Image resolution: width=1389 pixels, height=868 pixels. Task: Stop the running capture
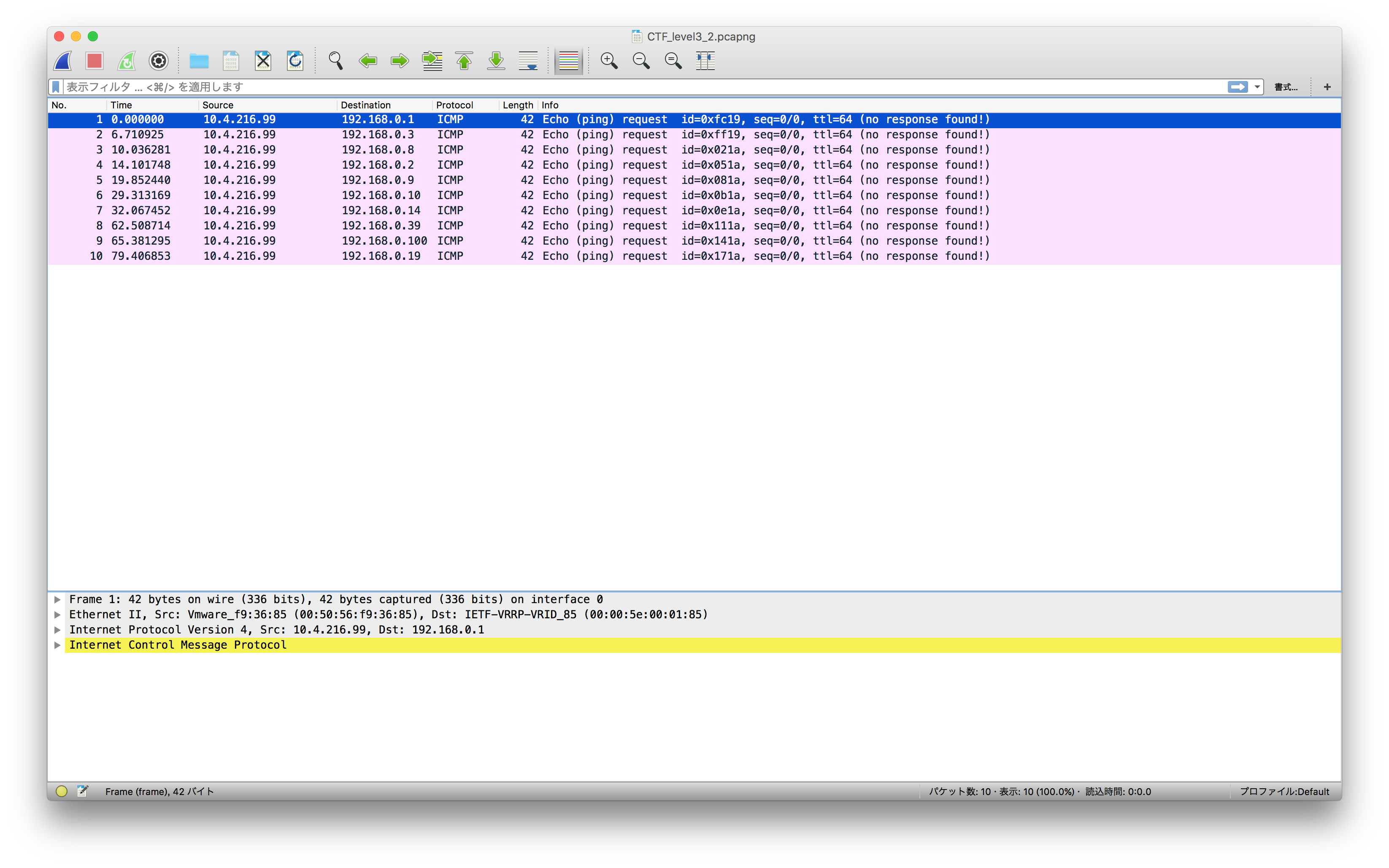point(94,61)
